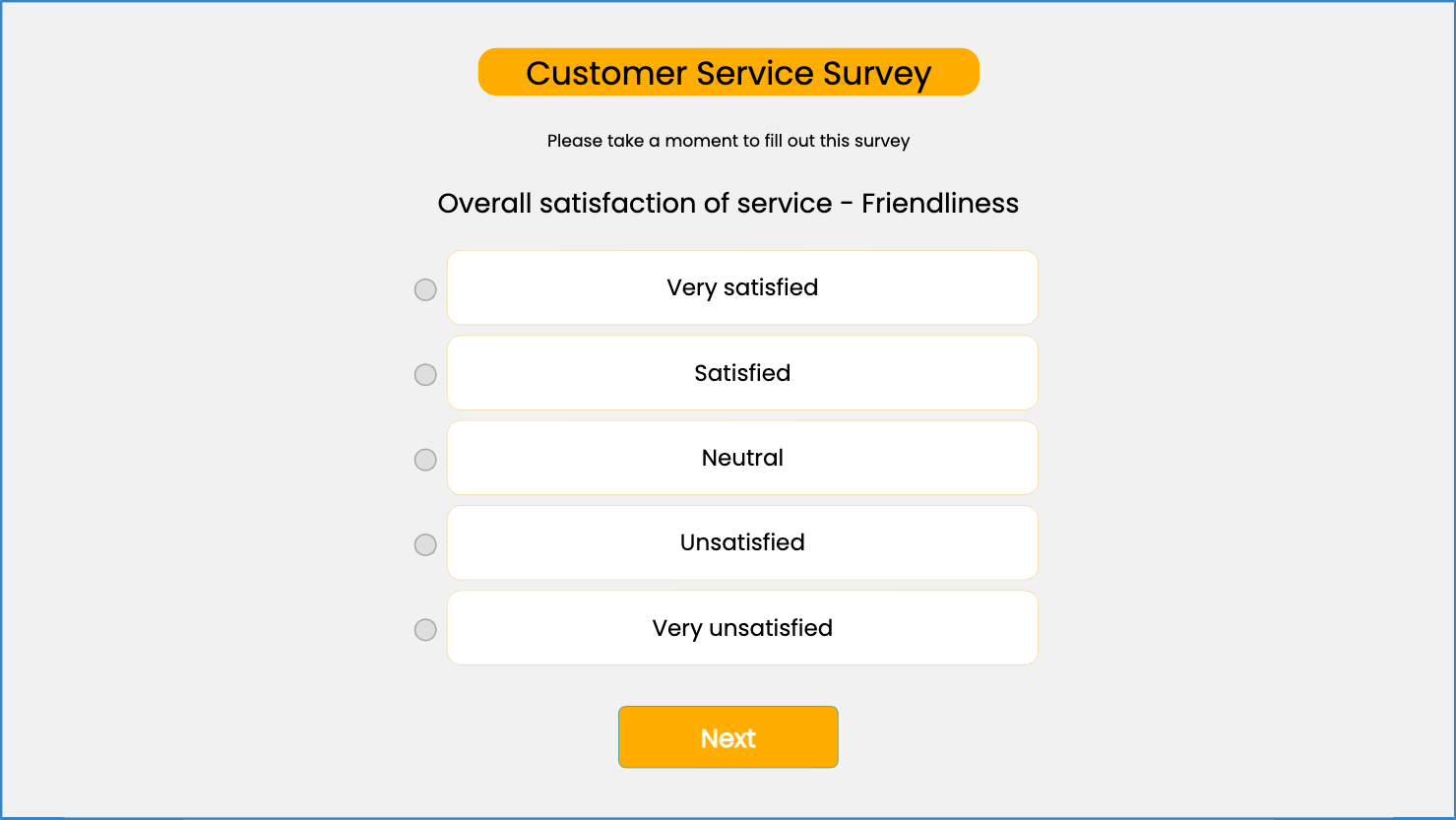1456x820 pixels.
Task: Pick the Very unsatisfied radio button
Action: pos(425,630)
